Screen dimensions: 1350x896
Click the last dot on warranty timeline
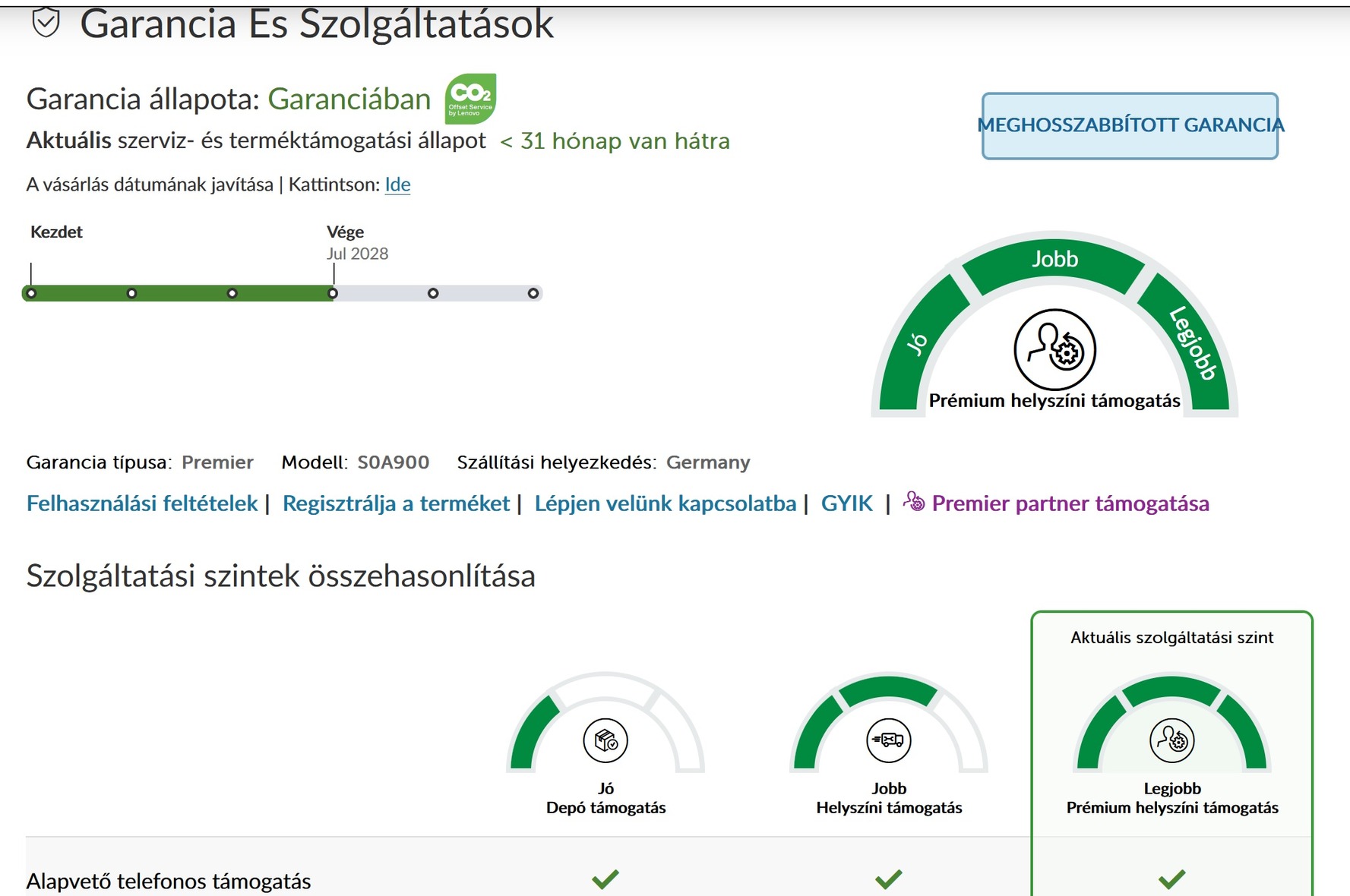(533, 293)
